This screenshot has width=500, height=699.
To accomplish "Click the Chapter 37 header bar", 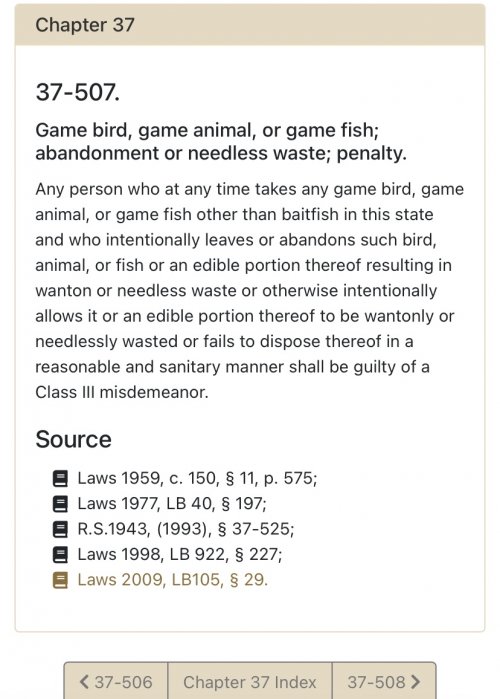I will pos(250,25).
